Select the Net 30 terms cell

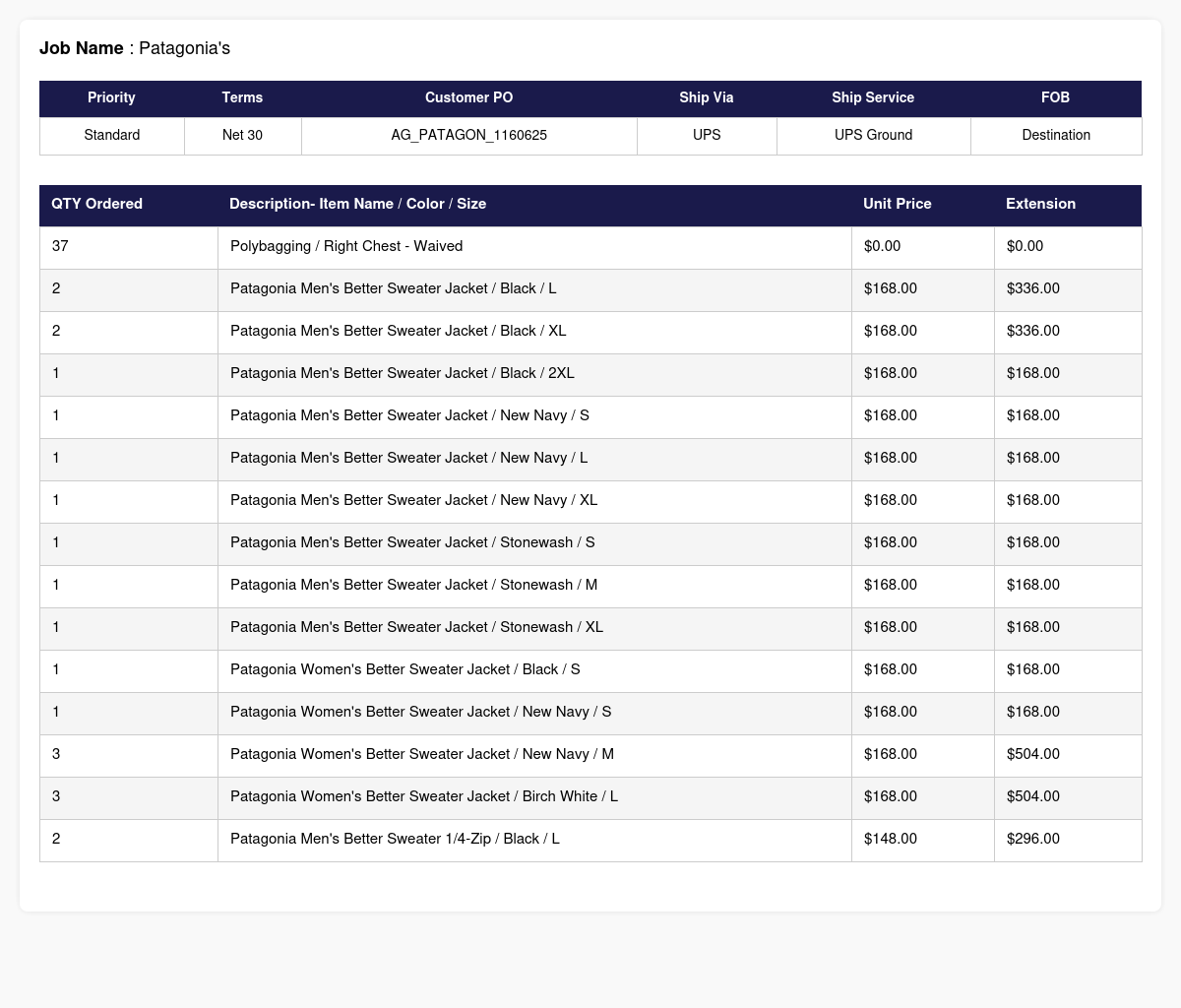point(242,136)
